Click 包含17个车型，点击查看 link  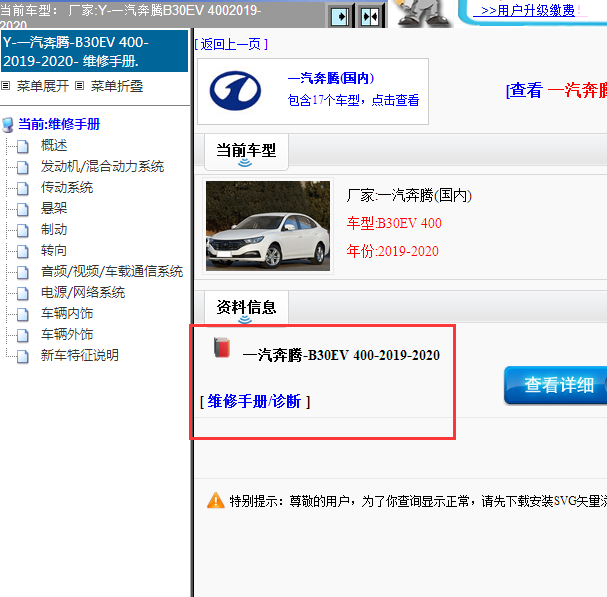coord(353,100)
